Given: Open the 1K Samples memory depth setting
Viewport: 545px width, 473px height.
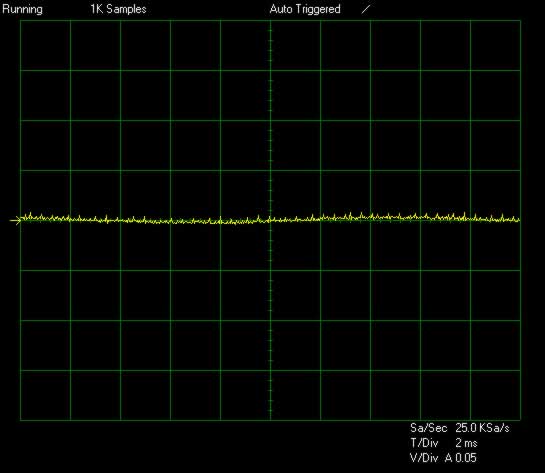Looking at the screenshot, I should 118,9.
